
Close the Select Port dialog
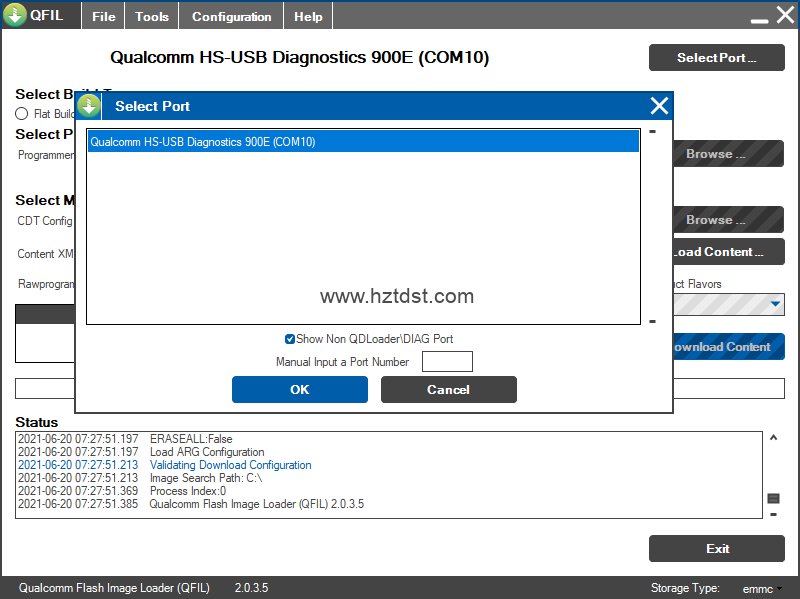pyautogui.click(x=659, y=106)
